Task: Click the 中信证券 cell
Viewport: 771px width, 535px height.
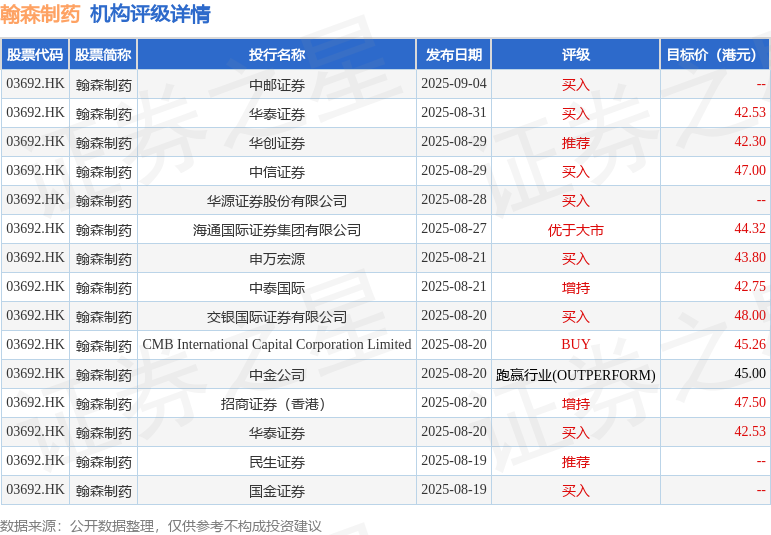Action: point(277,172)
